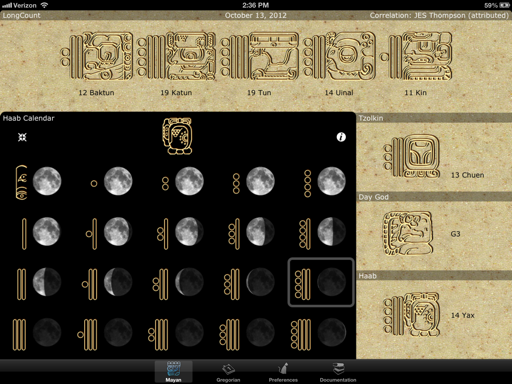Choose the day 9 half moon cell
The height and width of the screenshot is (384, 512).
tap(321, 232)
